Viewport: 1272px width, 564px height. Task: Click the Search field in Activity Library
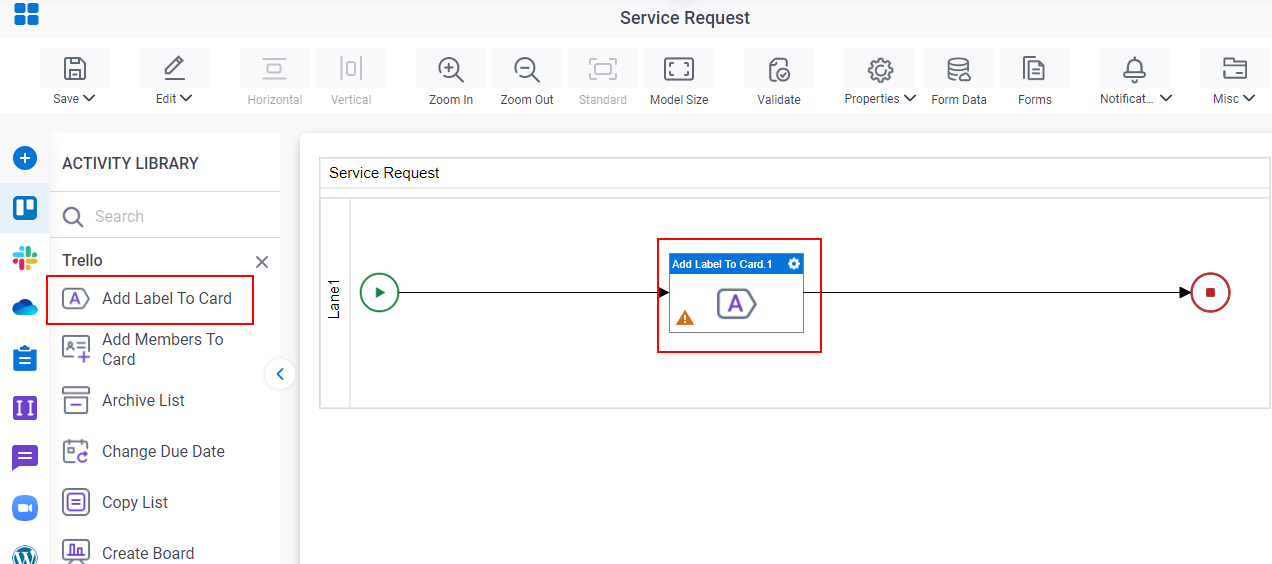[x=165, y=216]
